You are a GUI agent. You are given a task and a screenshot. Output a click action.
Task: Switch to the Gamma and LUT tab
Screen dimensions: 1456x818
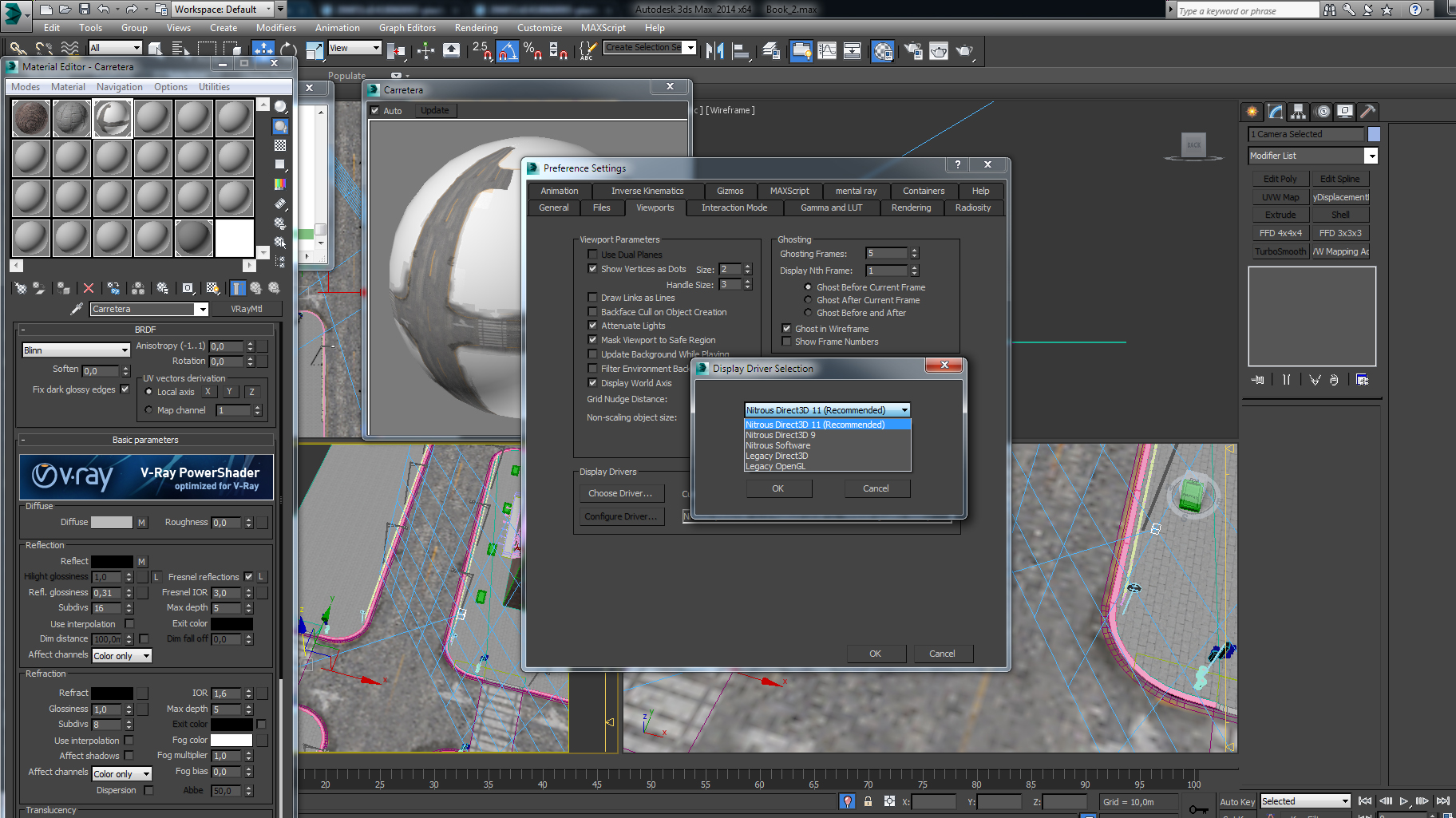click(831, 207)
